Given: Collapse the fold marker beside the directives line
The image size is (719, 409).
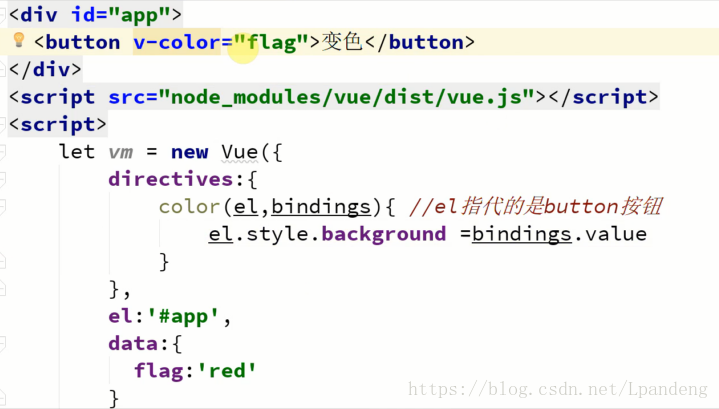Looking at the screenshot, I should click(x=2, y=179).
